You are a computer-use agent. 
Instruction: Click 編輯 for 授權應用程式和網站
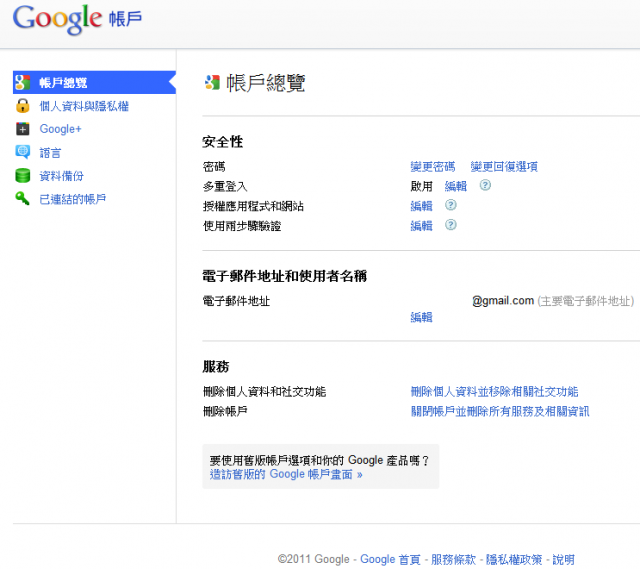[x=421, y=206]
